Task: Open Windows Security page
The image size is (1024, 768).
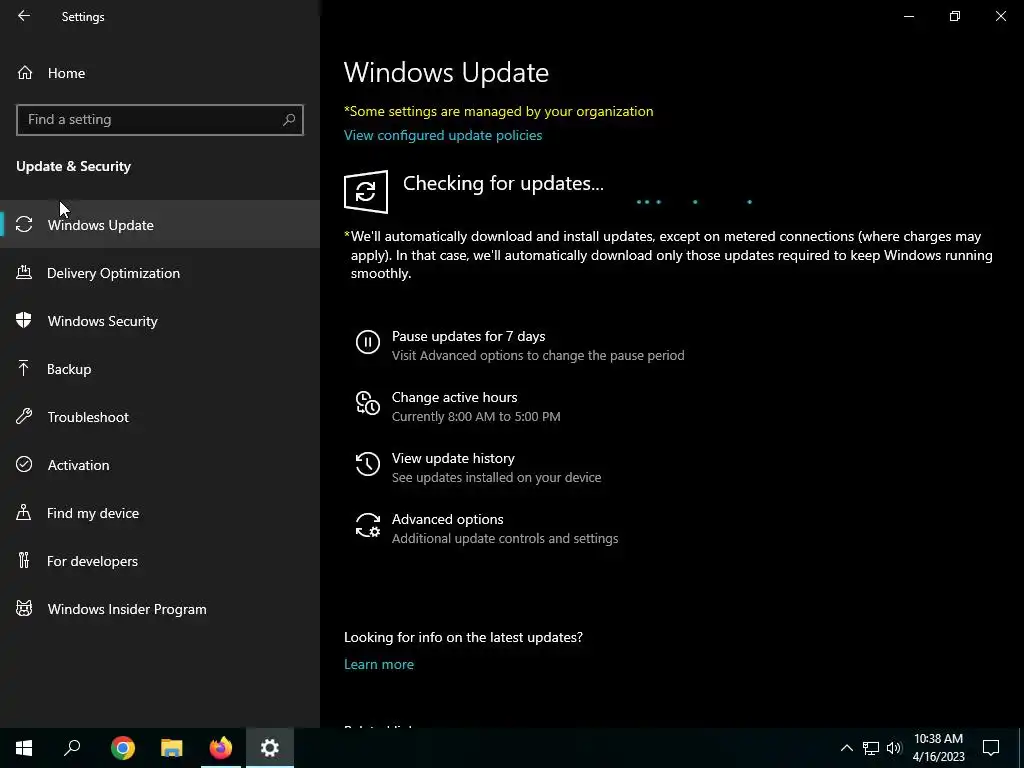Action: [x=160, y=321]
